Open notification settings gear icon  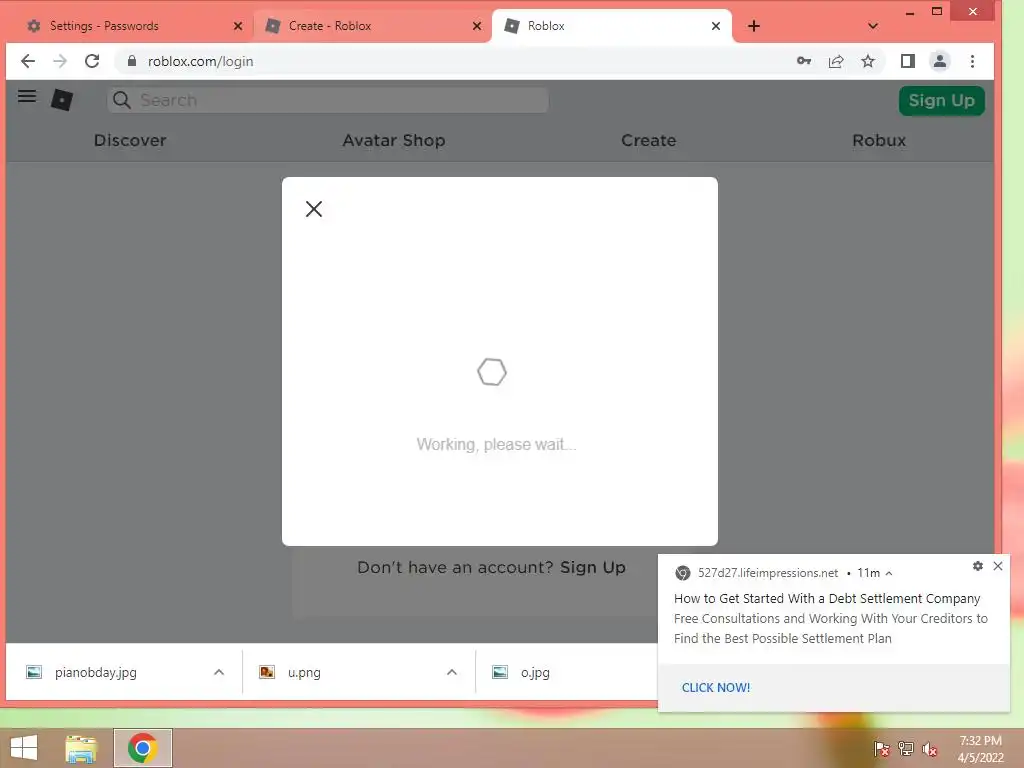(x=978, y=566)
